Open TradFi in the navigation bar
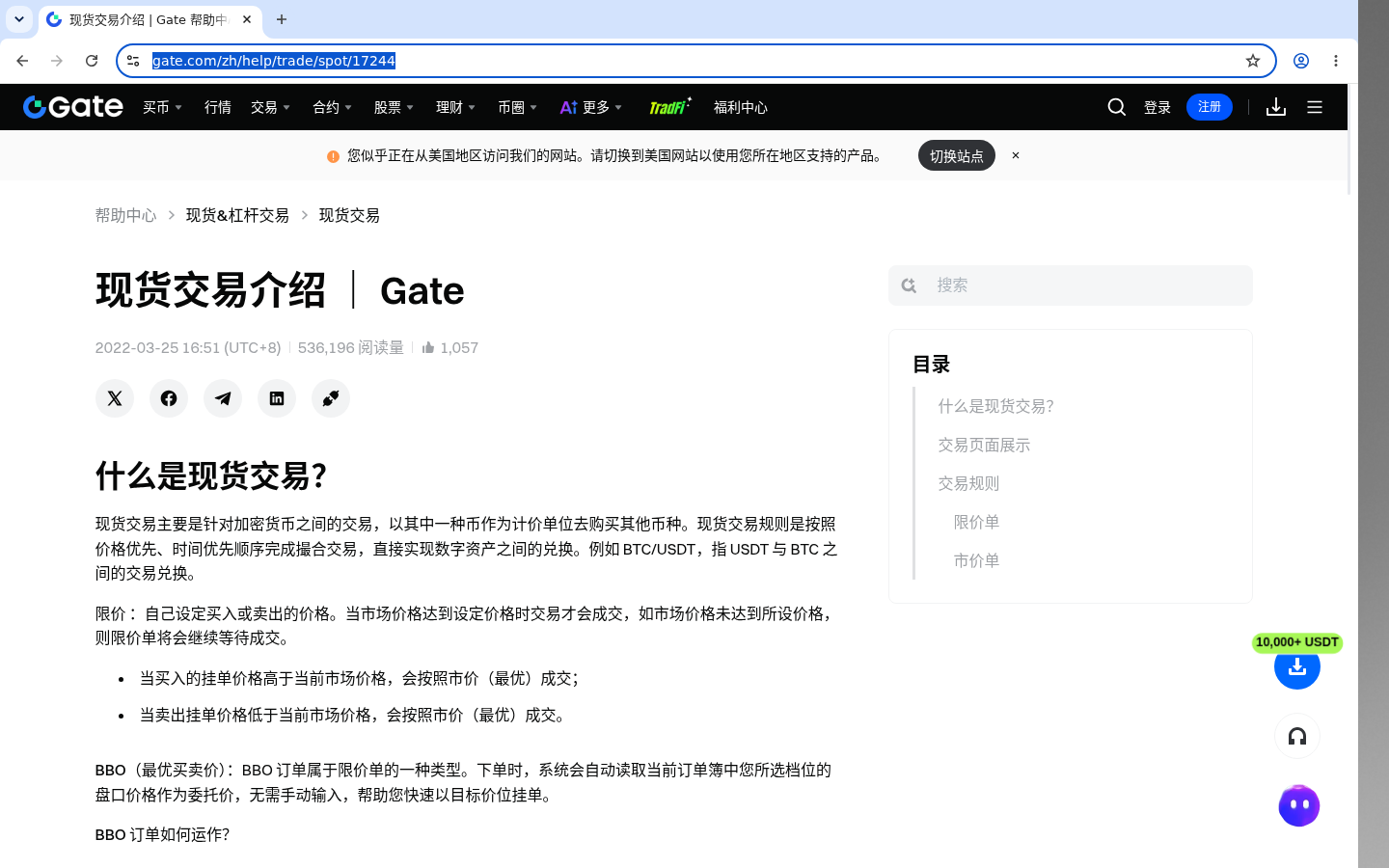This screenshot has height=868, width=1389. (x=669, y=106)
